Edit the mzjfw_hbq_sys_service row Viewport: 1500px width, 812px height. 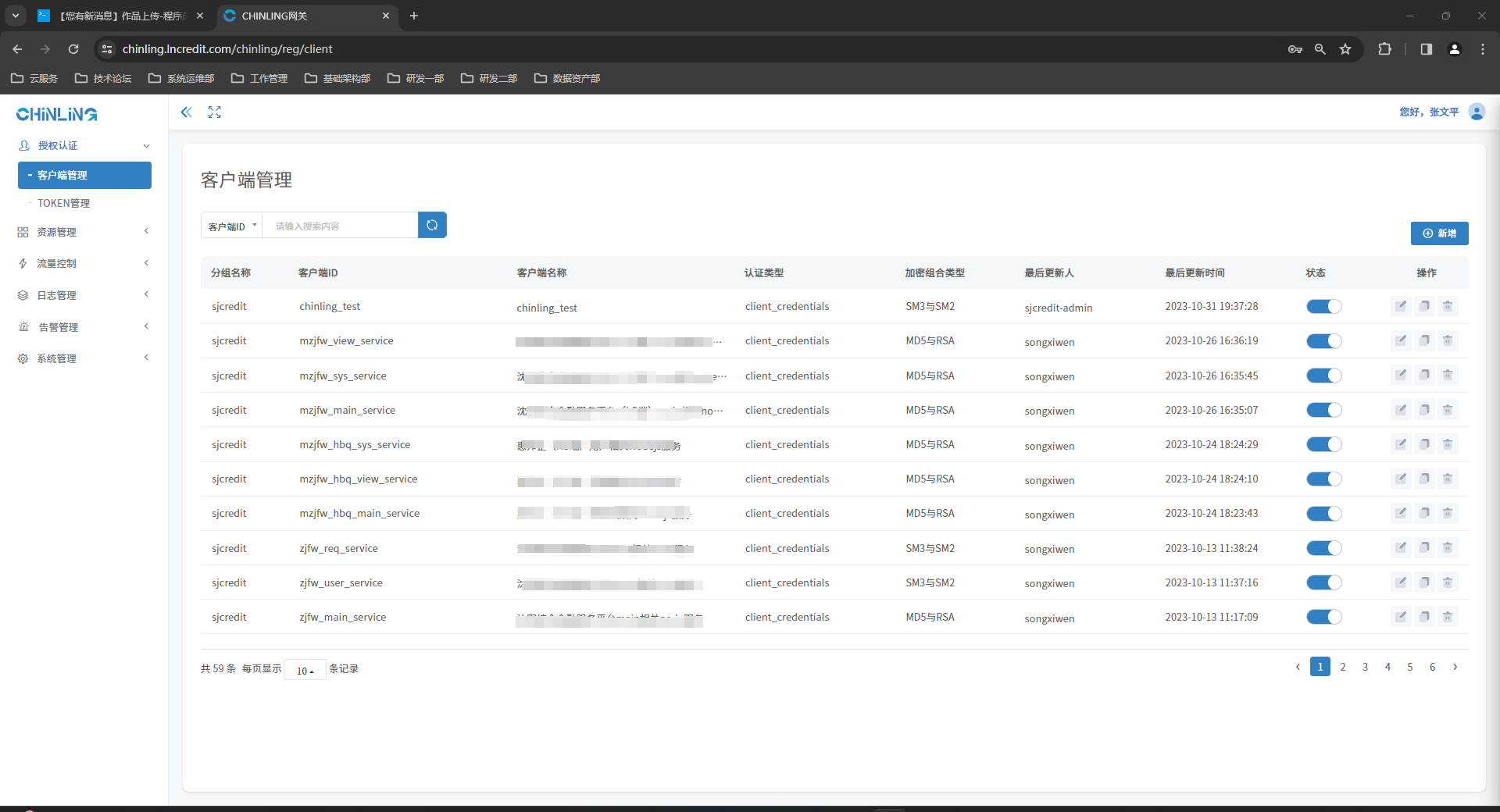coord(1401,444)
